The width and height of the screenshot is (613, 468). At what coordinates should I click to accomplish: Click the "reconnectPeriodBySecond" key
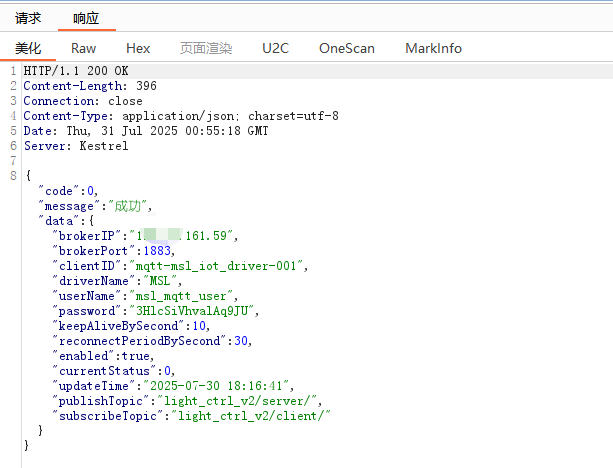coord(139,341)
